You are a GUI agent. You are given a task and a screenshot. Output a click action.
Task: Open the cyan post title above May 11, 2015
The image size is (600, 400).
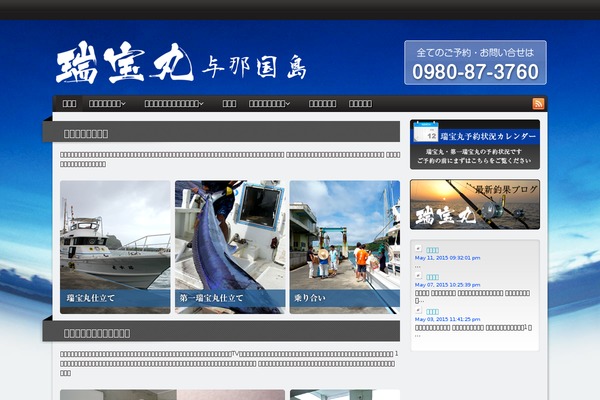pos(432,250)
